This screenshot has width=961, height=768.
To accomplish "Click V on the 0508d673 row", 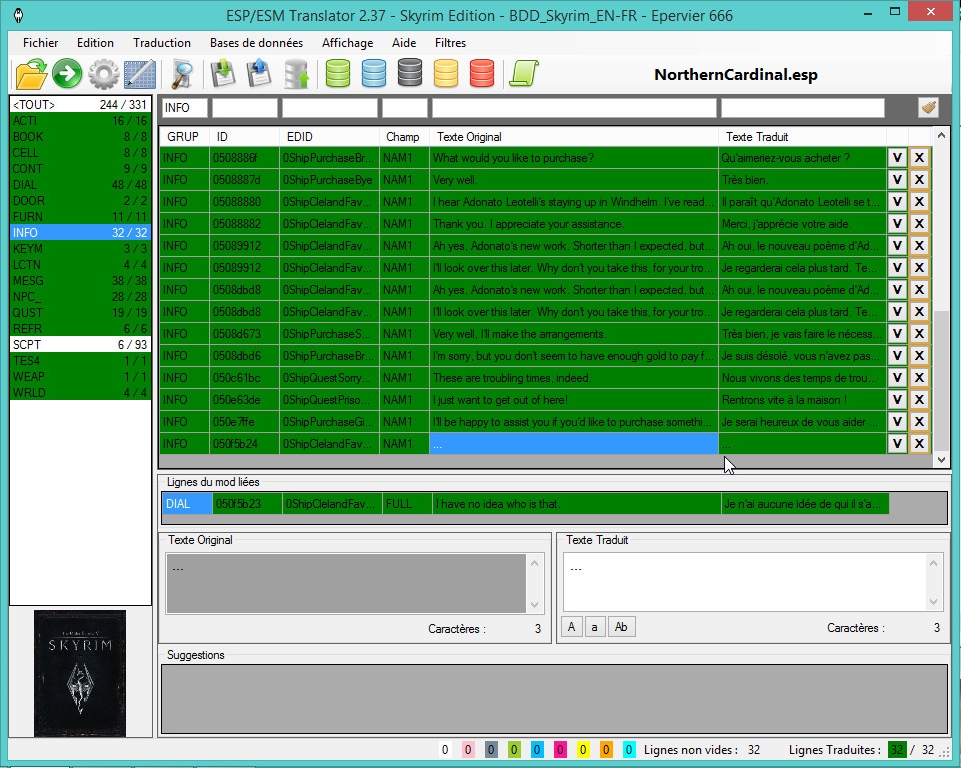I will click(x=897, y=333).
